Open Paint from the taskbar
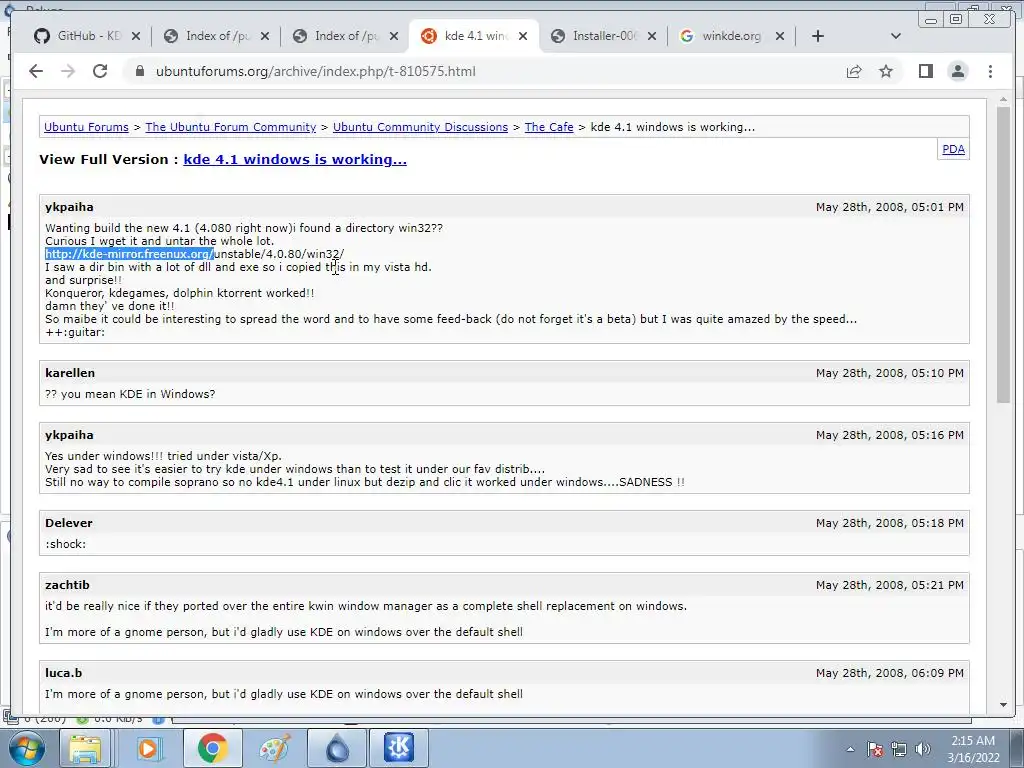The height and width of the screenshot is (768, 1024). click(274, 748)
